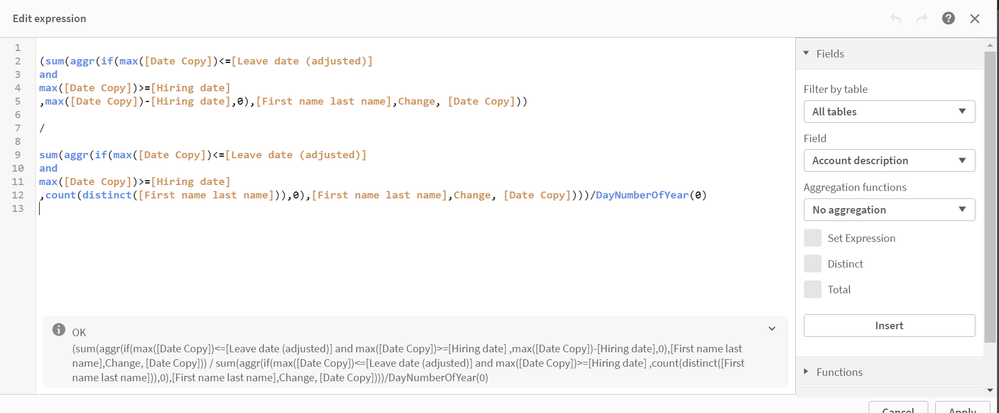Expand the Functions section
This screenshot has width=999, height=413.
coord(891,372)
